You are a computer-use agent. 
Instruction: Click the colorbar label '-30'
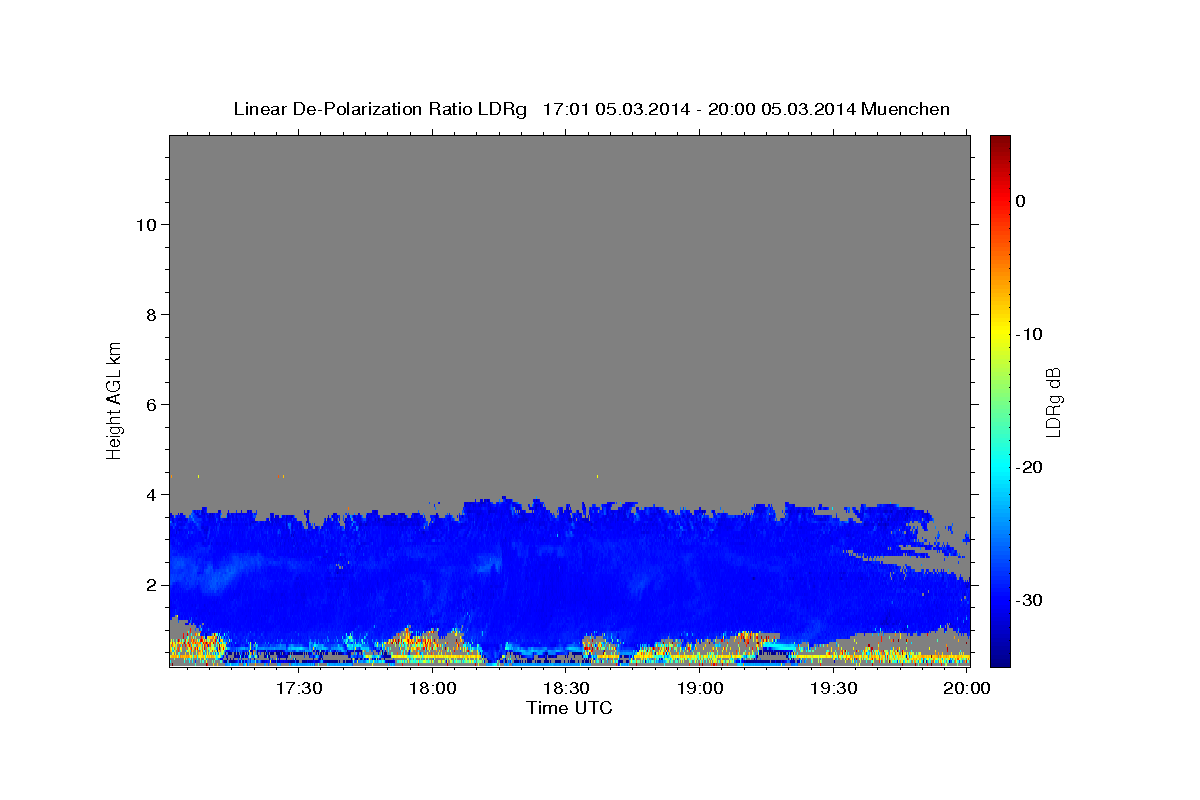[1029, 600]
